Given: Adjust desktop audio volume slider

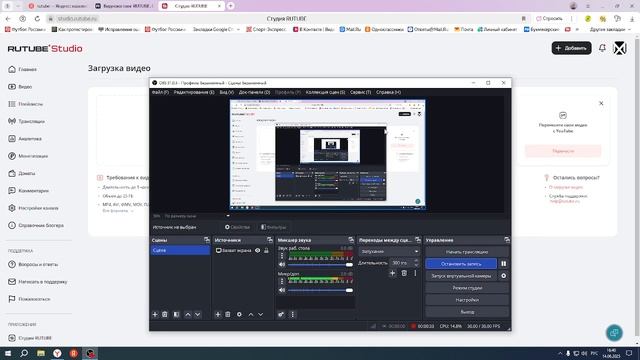Looking at the screenshot, I should pyautogui.click(x=320, y=265).
